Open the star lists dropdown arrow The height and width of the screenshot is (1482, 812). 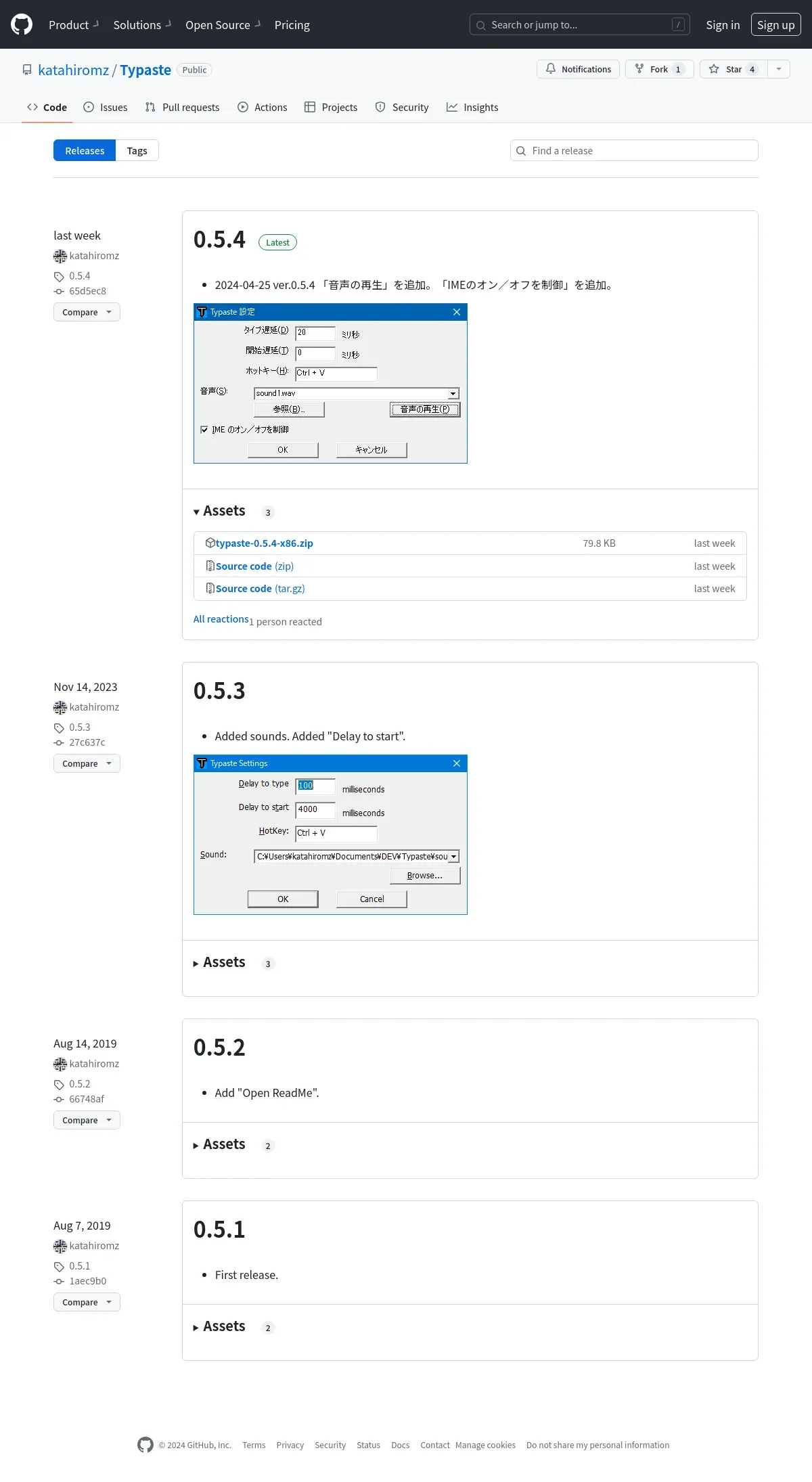(x=779, y=69)
